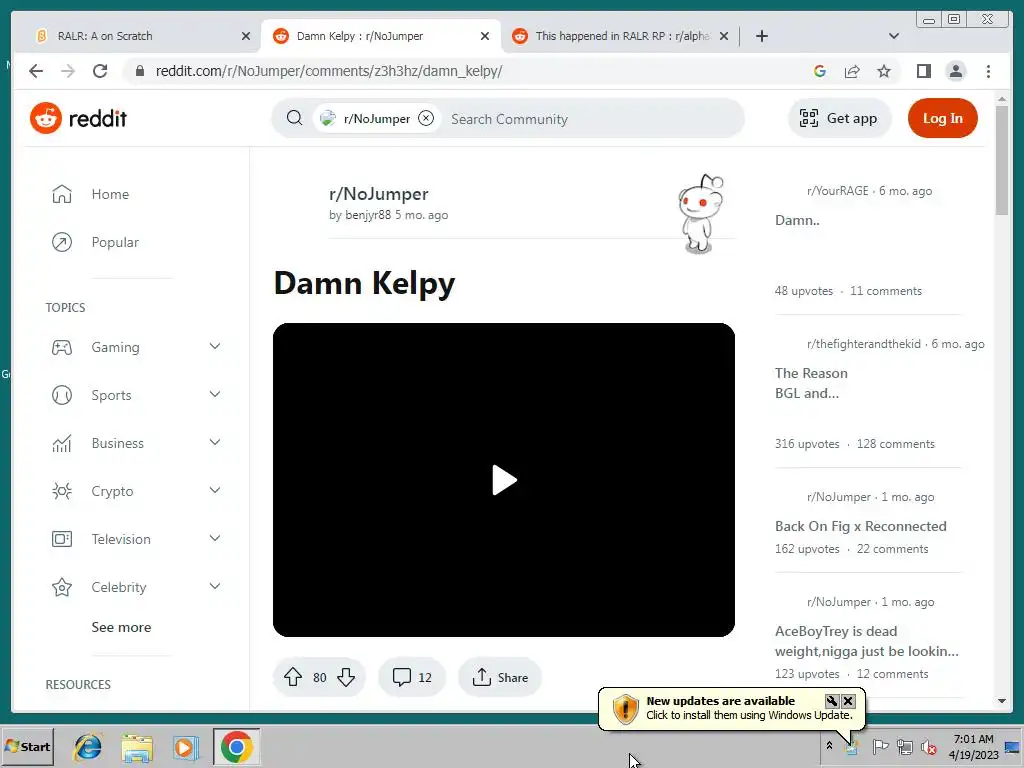Remove the r/NoJumper search filter
Viewport: 1024px width, 768px height.
coord(426,118)
